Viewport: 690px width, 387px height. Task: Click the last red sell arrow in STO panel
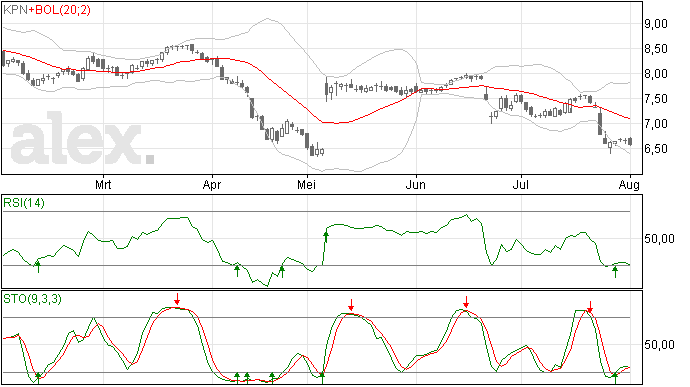[590, 307]
